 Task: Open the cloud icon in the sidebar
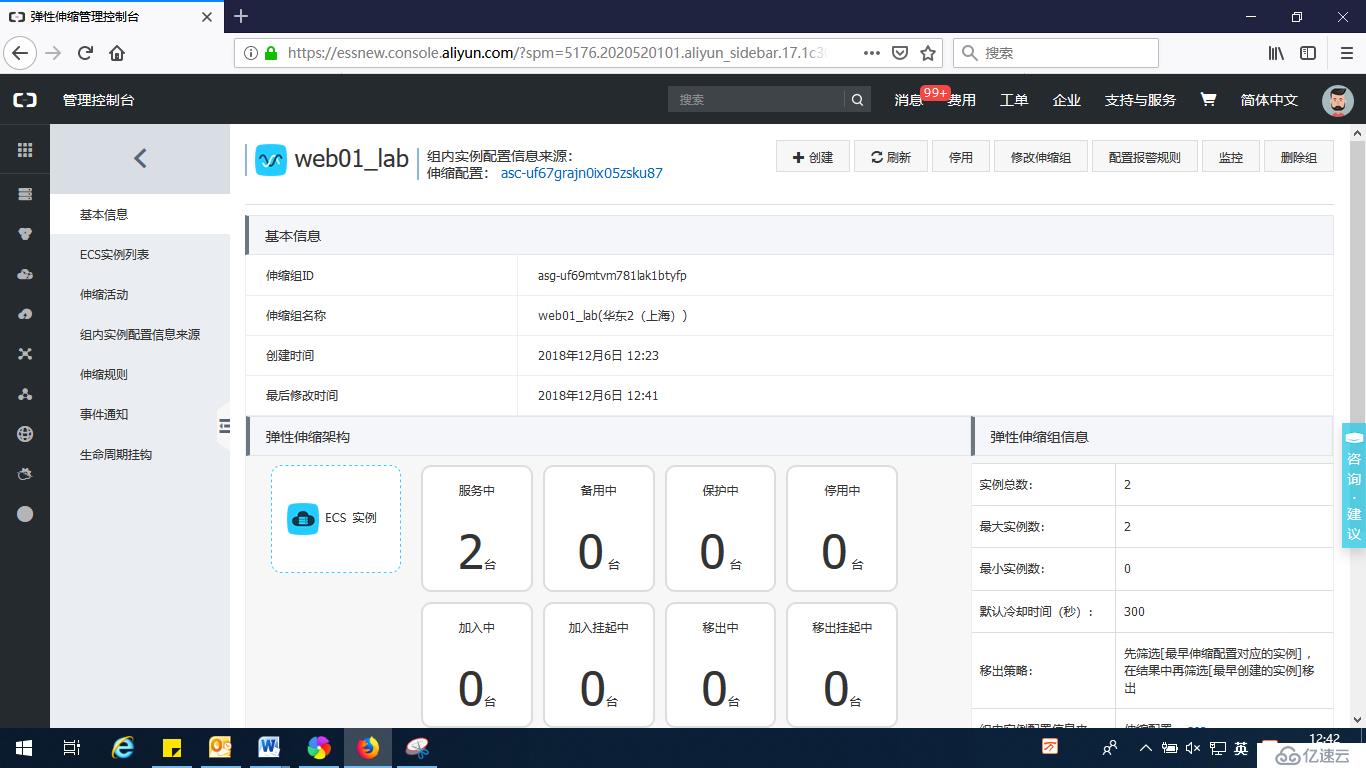click(x=25, y=274)
